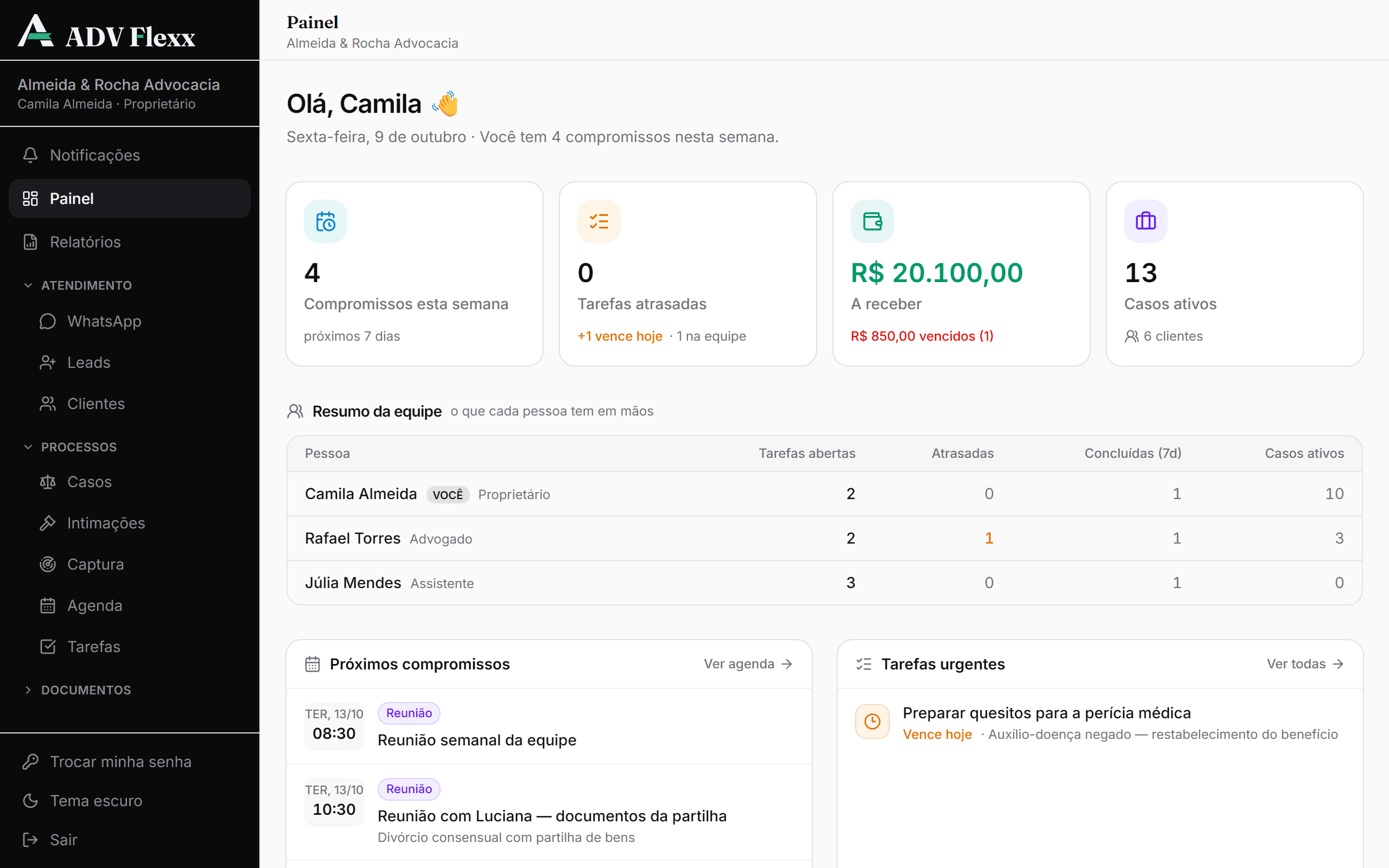This screenshot has height=868, width=1389.
Task: Open the Painel menu item
Action: (x=130, y=199)
